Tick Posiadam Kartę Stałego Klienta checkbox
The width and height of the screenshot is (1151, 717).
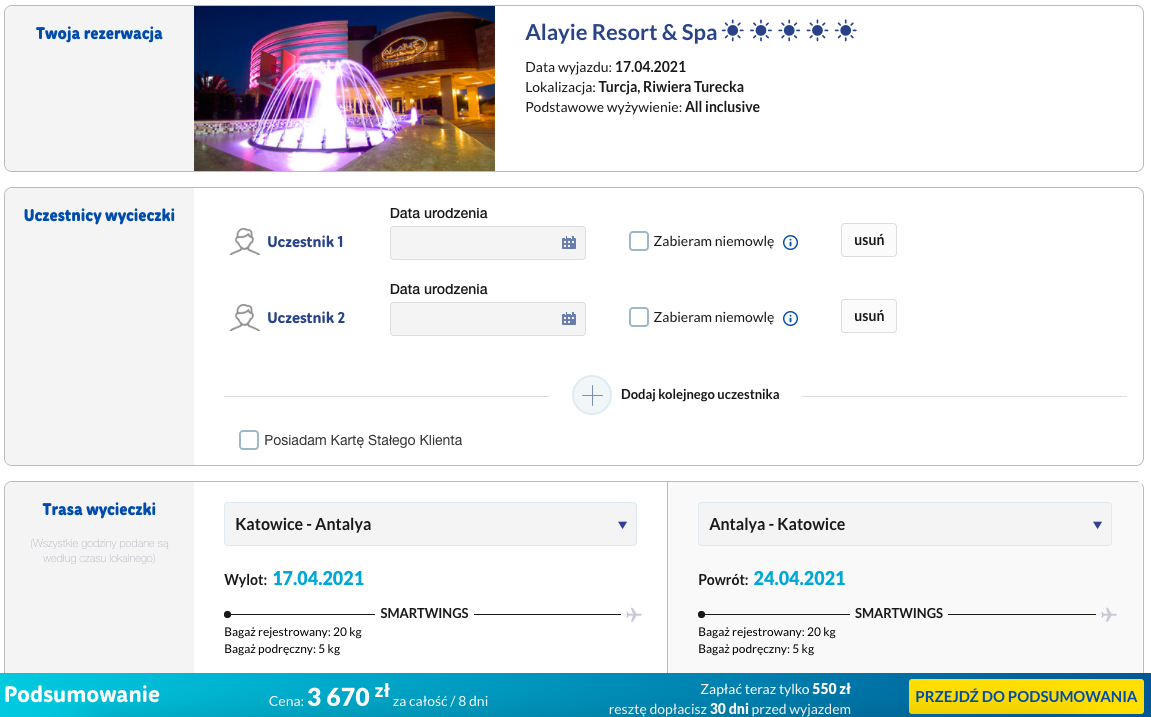click(x=249, y=440)
